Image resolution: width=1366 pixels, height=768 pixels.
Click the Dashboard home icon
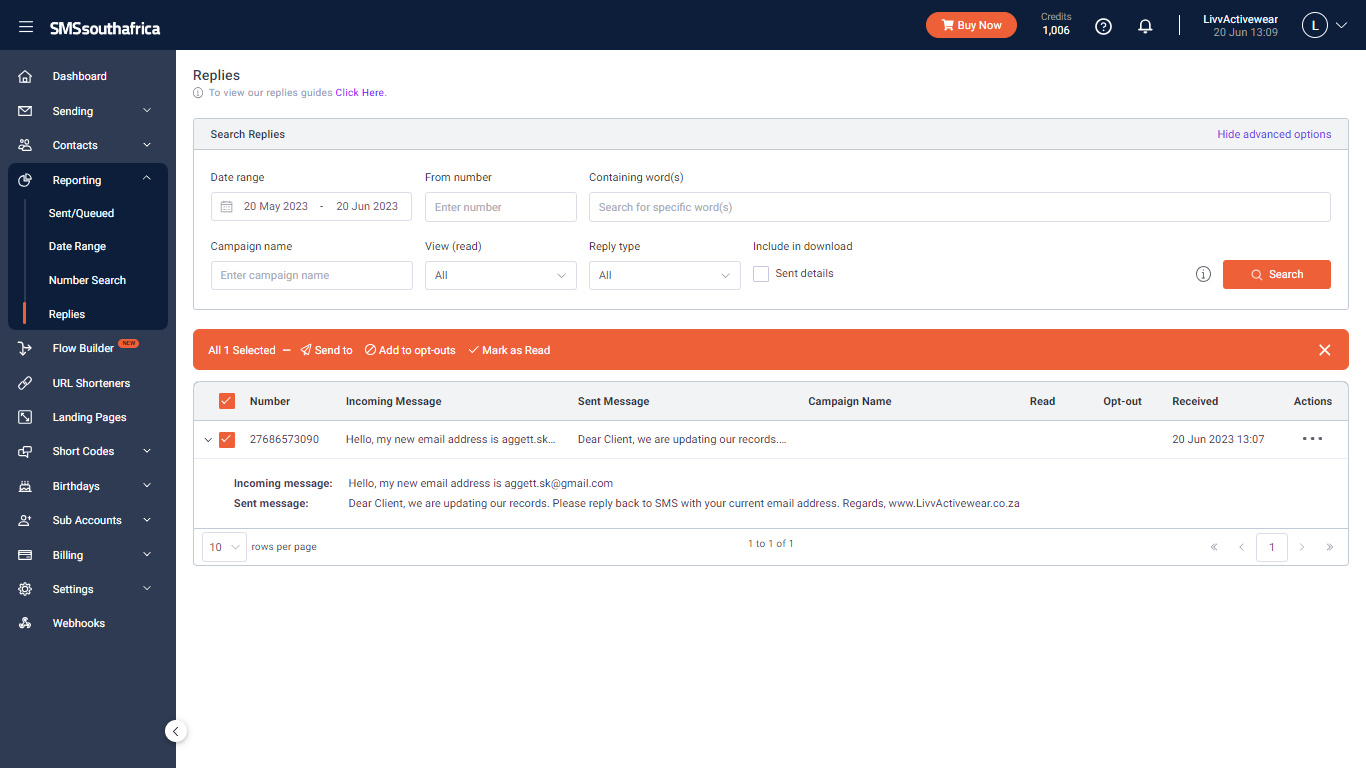coord(25,76)
